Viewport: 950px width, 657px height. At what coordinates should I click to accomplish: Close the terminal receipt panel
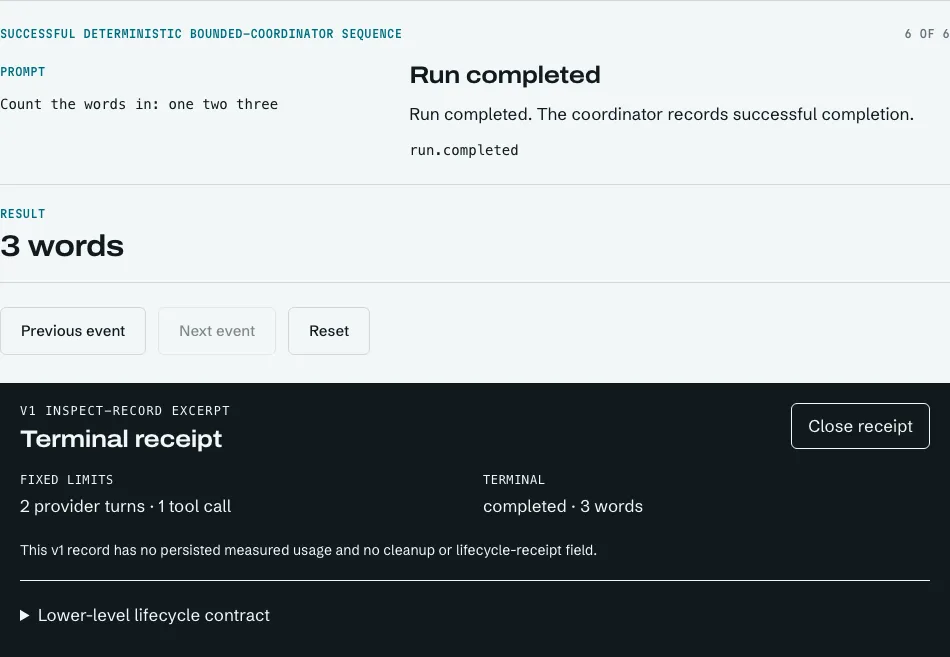click(860, 426)
